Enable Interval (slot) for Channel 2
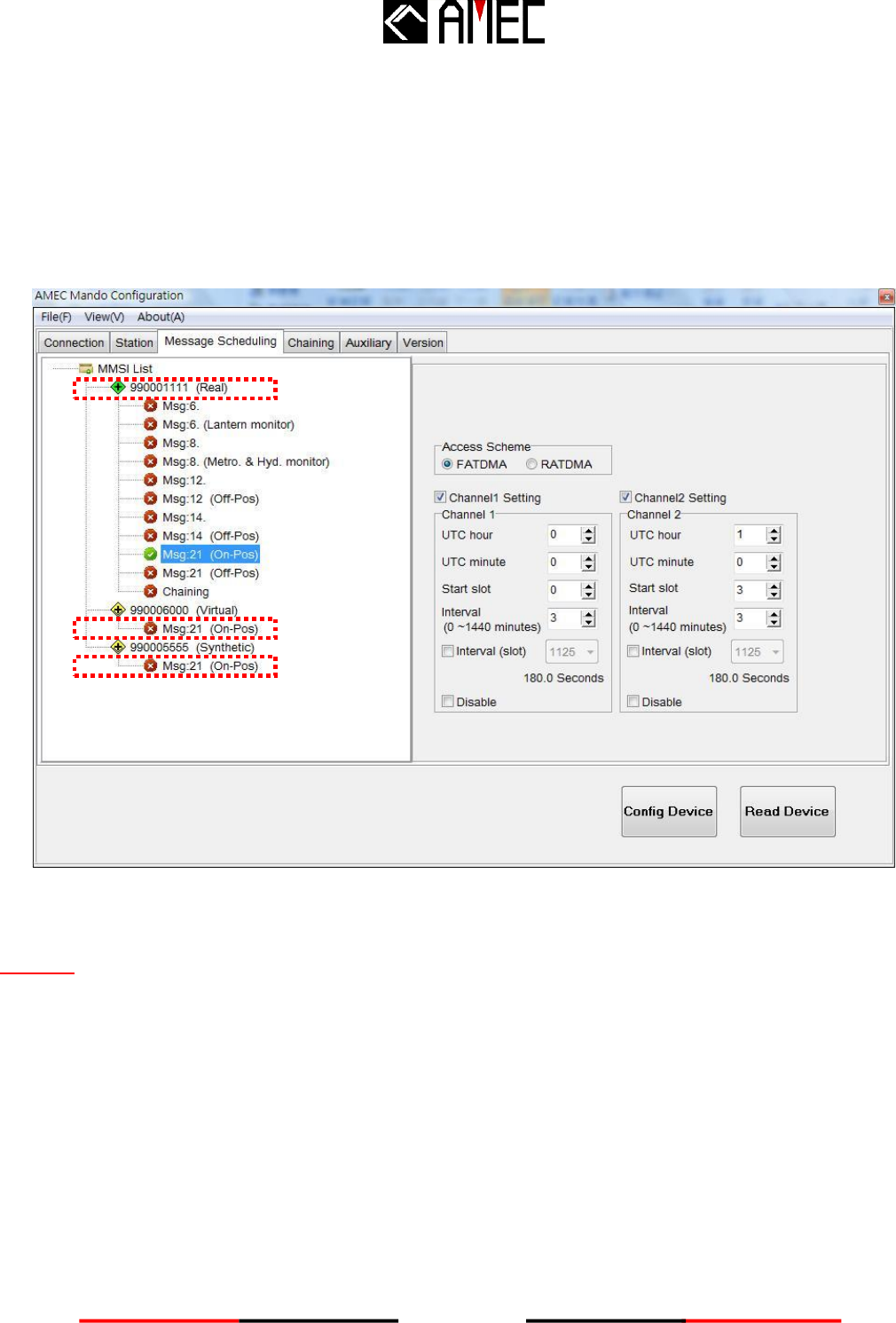 coord(633,651)
